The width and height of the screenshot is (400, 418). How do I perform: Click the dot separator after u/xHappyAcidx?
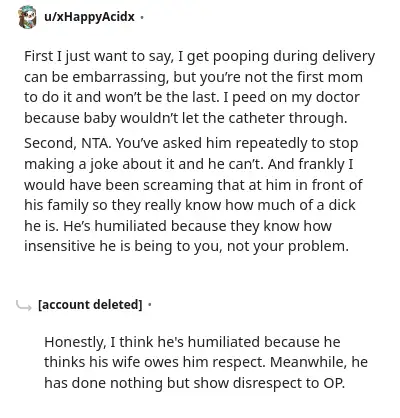click(142, 17)
